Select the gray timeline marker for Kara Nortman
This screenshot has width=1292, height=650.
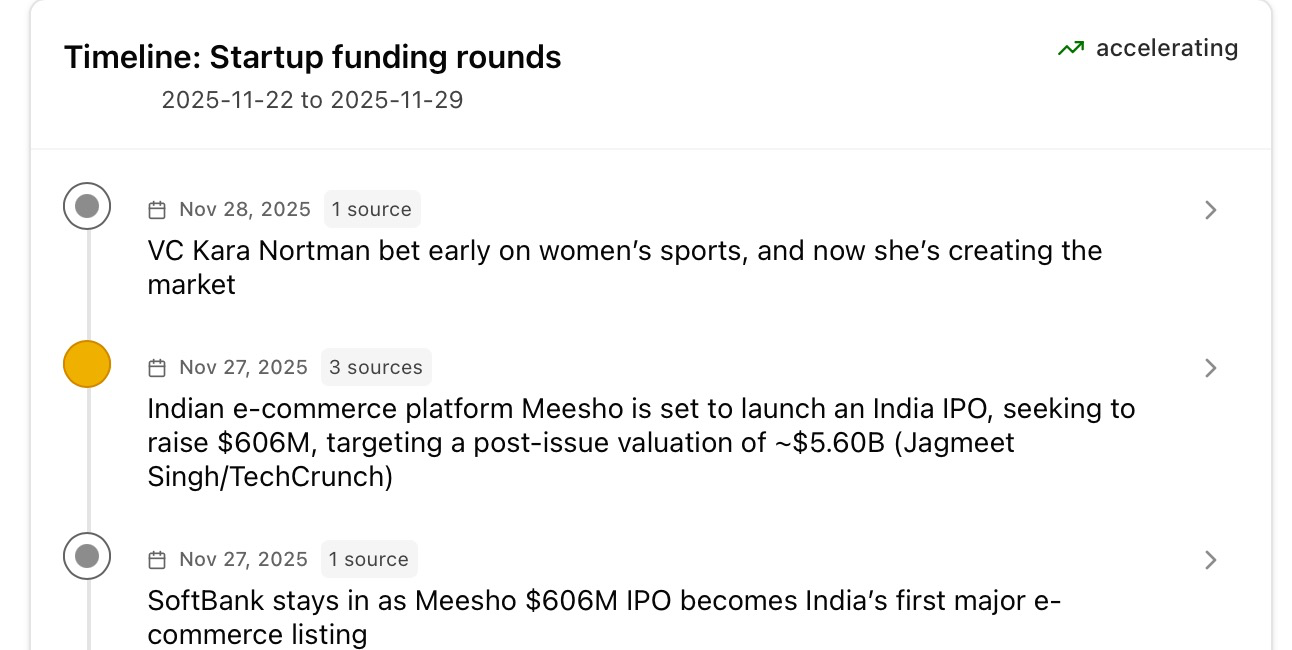point(87,207)
